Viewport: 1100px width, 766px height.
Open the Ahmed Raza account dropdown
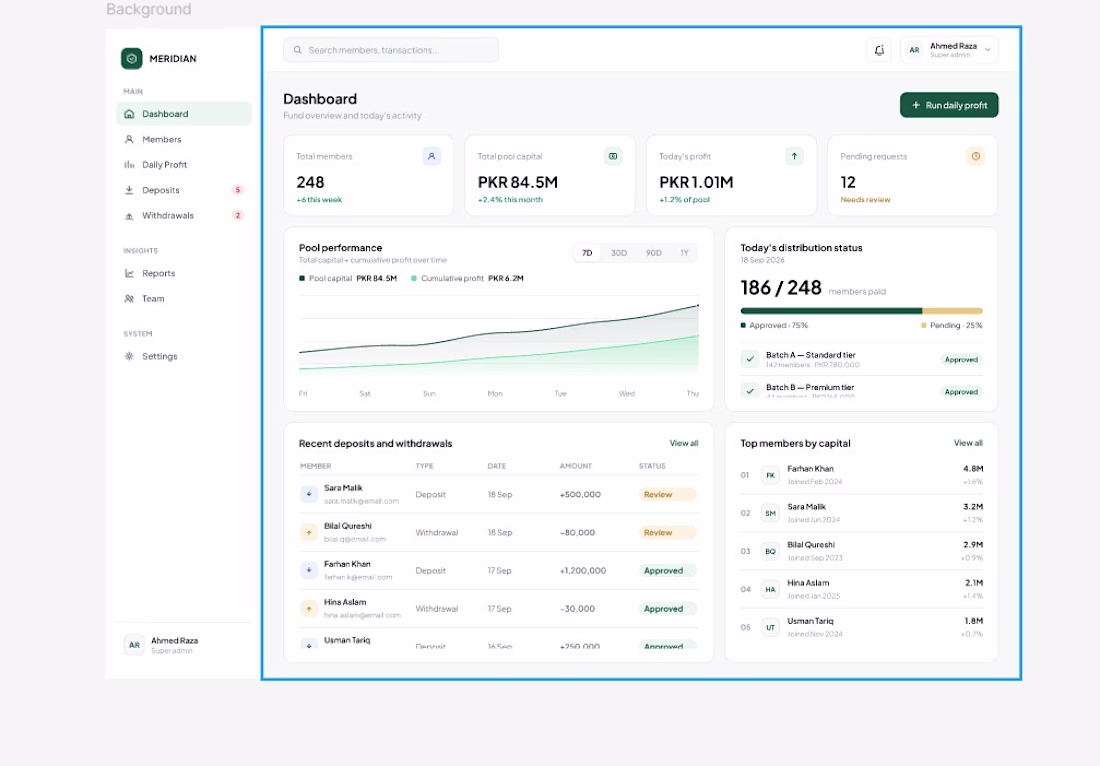point(949,50)
